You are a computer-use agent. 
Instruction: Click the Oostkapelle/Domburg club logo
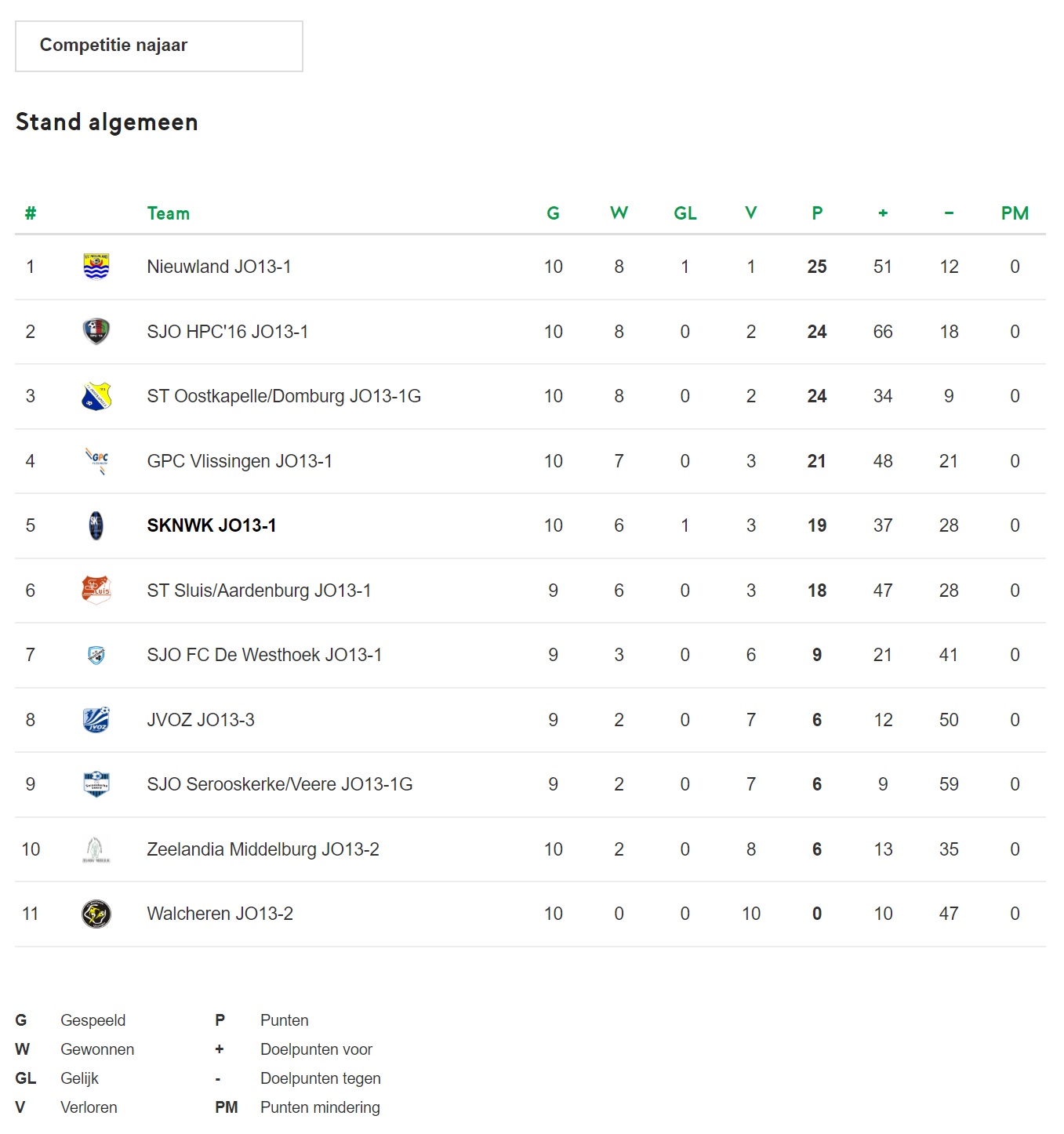pyautogui.click(x=96, y=396)
